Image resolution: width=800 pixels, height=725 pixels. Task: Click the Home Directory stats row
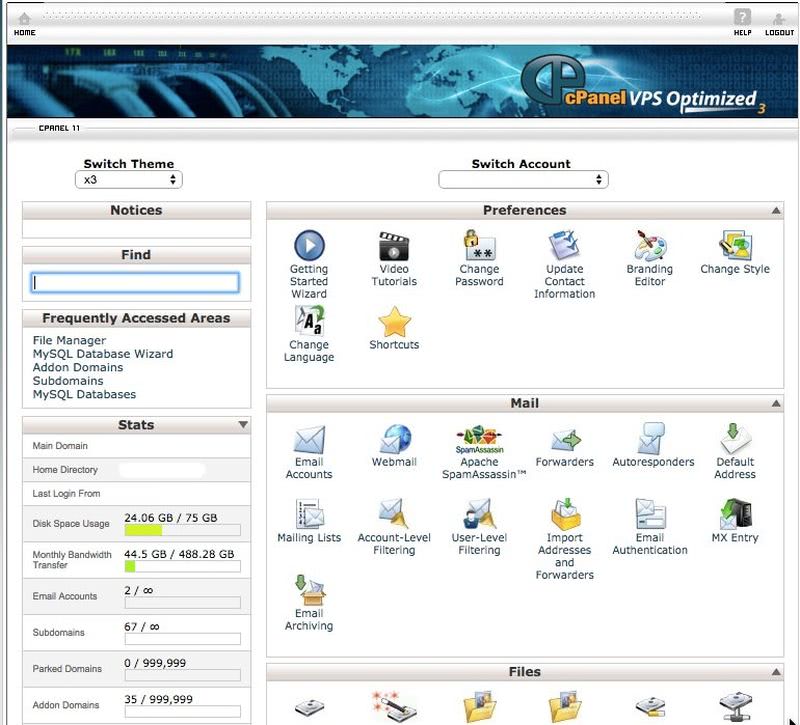[x=136, y=470]
